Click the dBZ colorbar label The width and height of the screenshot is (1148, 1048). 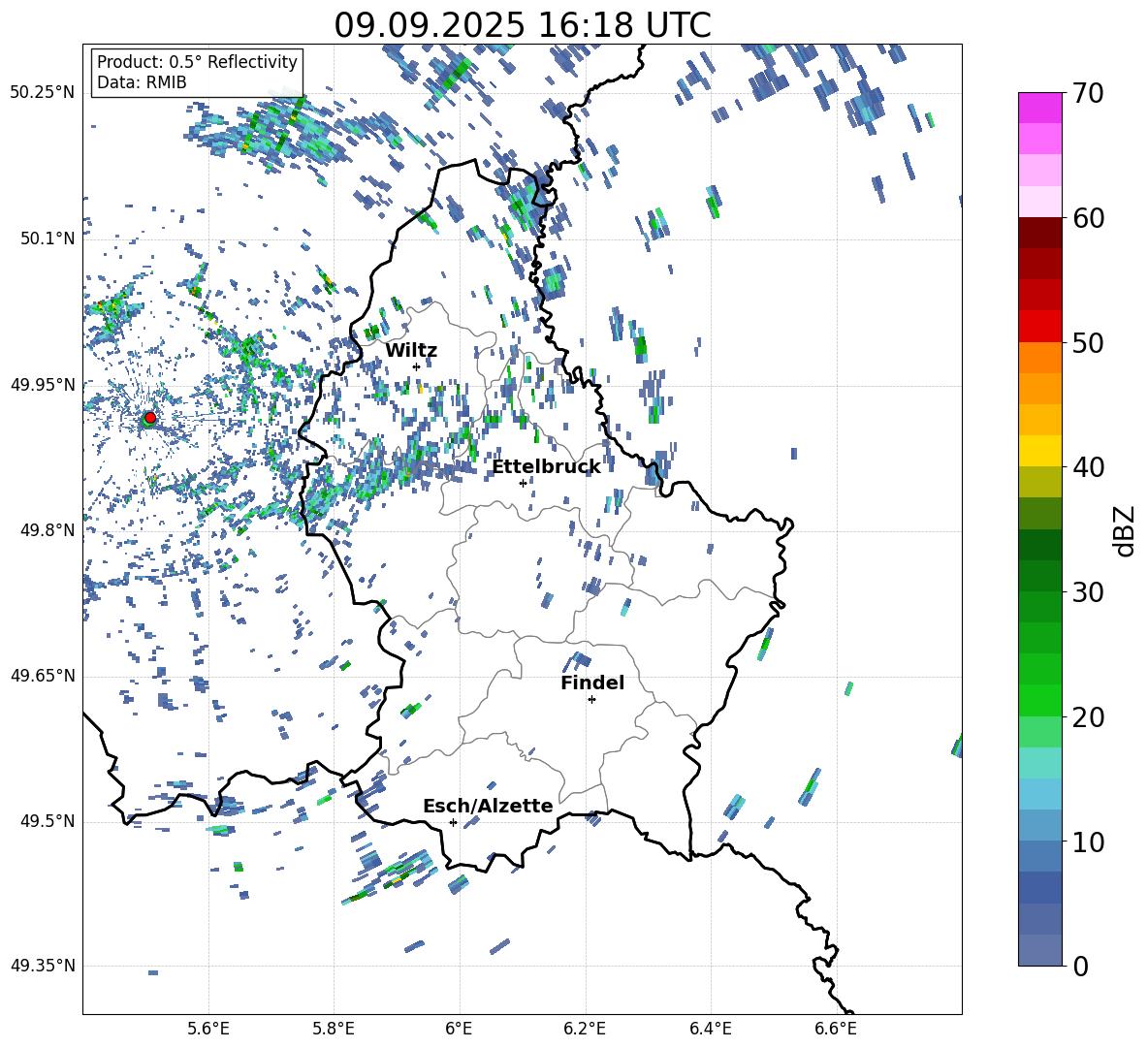(x=1125, y=530)
